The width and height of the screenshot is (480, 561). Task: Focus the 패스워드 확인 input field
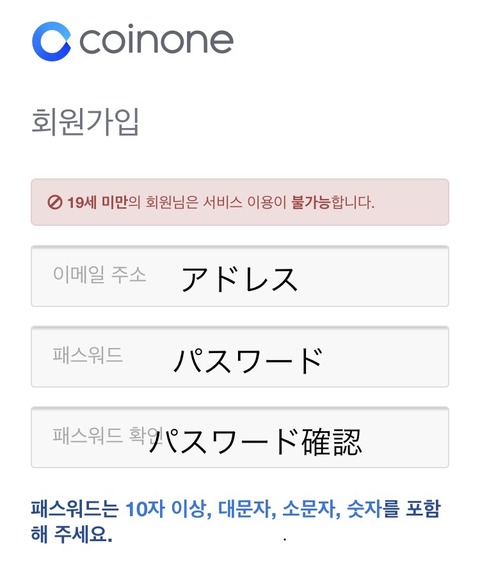coord(240,437)
